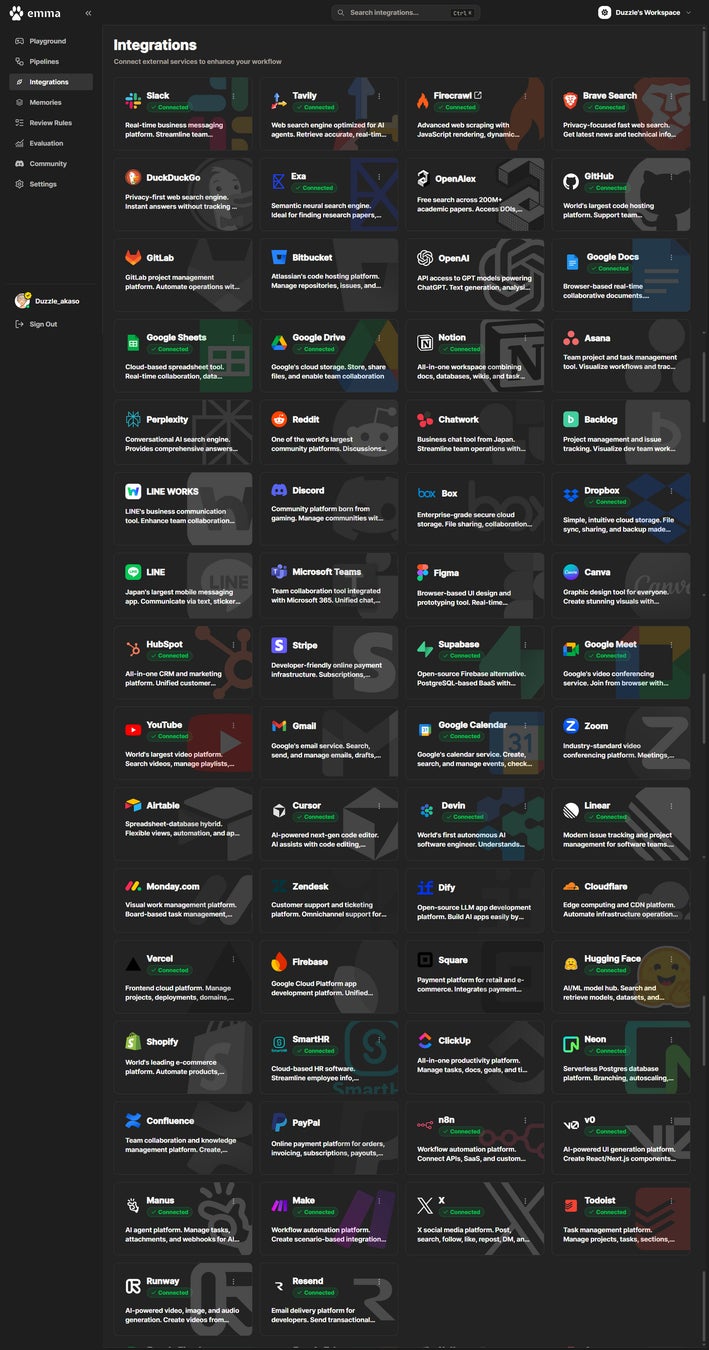Click the Figma logo icon
Image resolution: width=709 pixels, height=1350 pixels.
coord(424,573)
